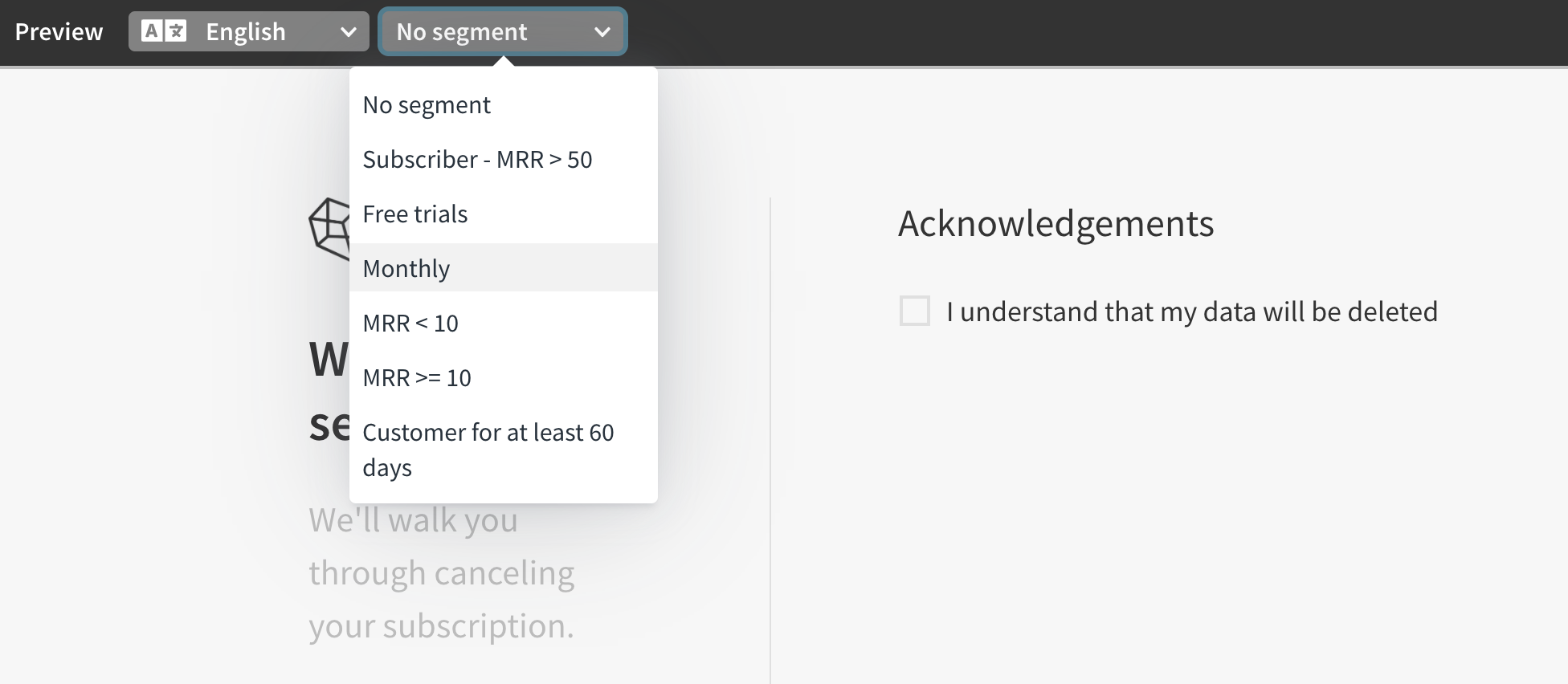The image size is (1568, 684).
Task: Select No segment option in list
Action: pyautogui.click(x=504, y=105)
